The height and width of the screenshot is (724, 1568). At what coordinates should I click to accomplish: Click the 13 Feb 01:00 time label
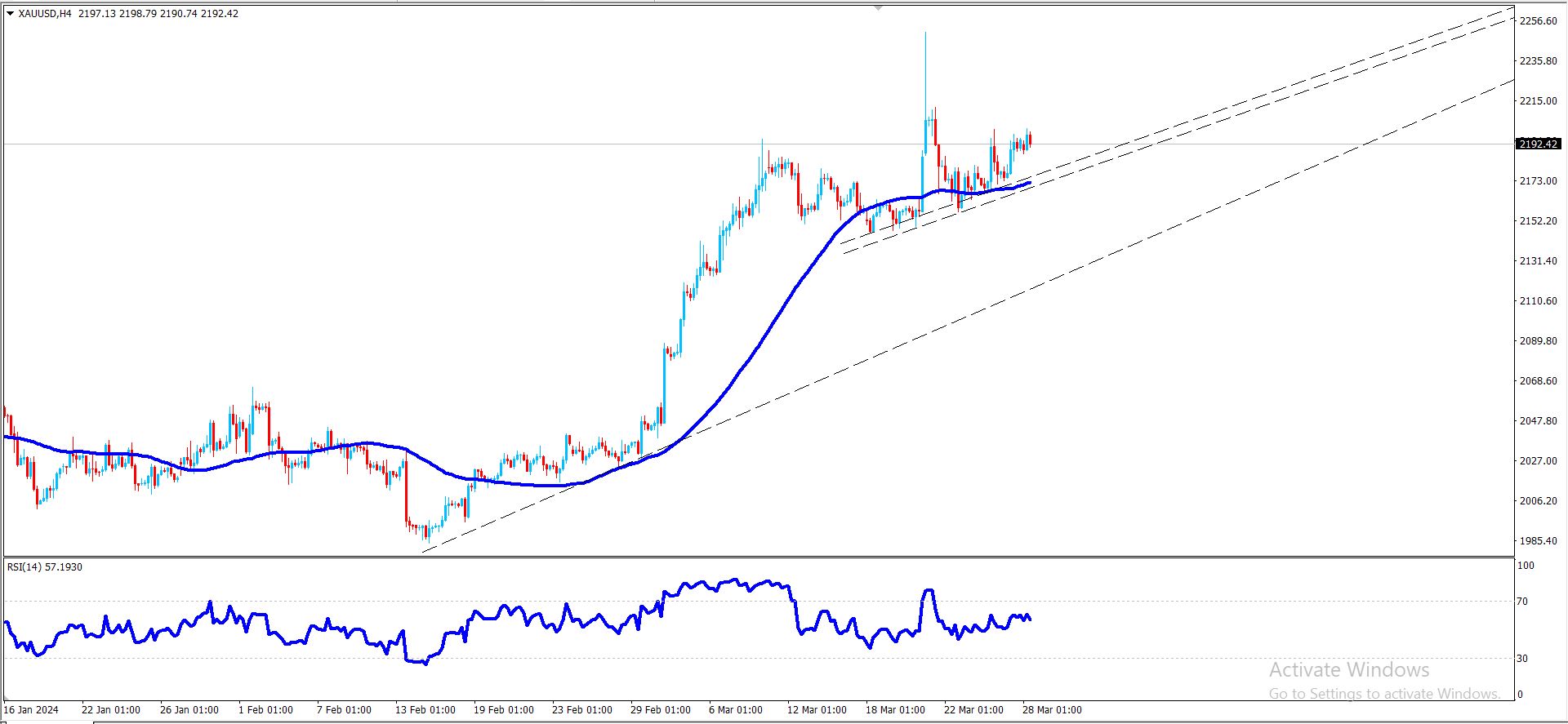point(425,710)
